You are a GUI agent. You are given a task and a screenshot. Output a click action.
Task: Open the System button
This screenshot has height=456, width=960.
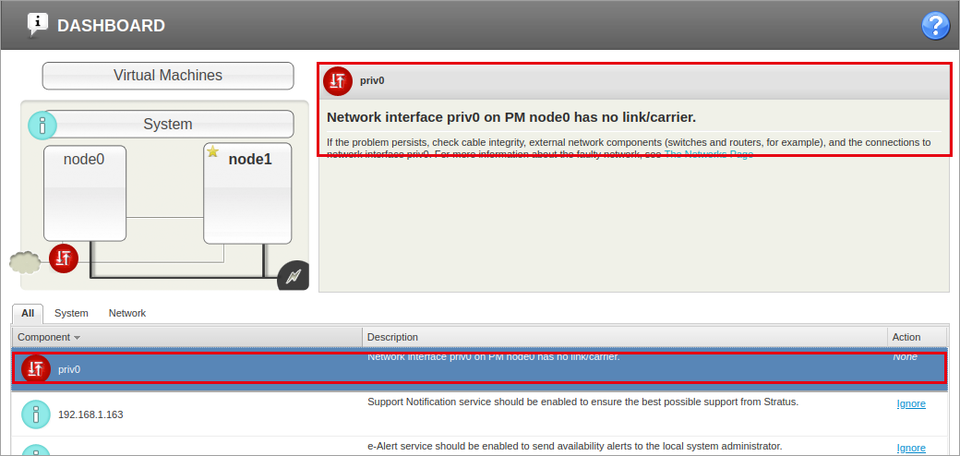pyautogui.click(x=168, y=124)
